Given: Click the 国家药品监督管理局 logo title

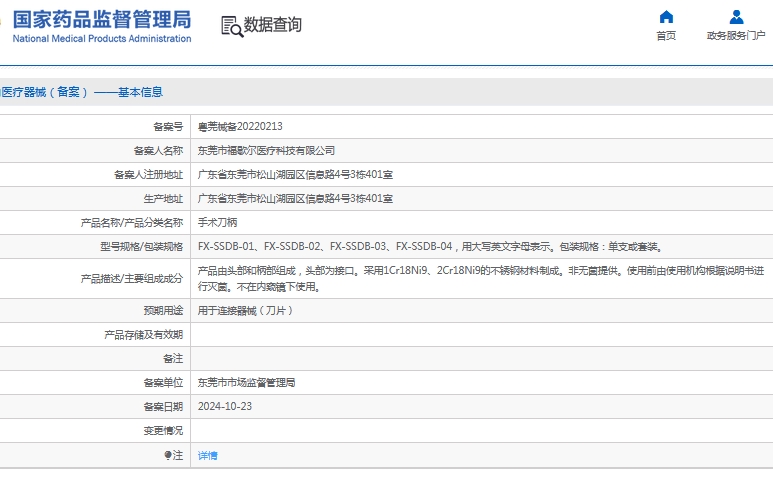Looking at the screenshot, I should tap(102, 20).
